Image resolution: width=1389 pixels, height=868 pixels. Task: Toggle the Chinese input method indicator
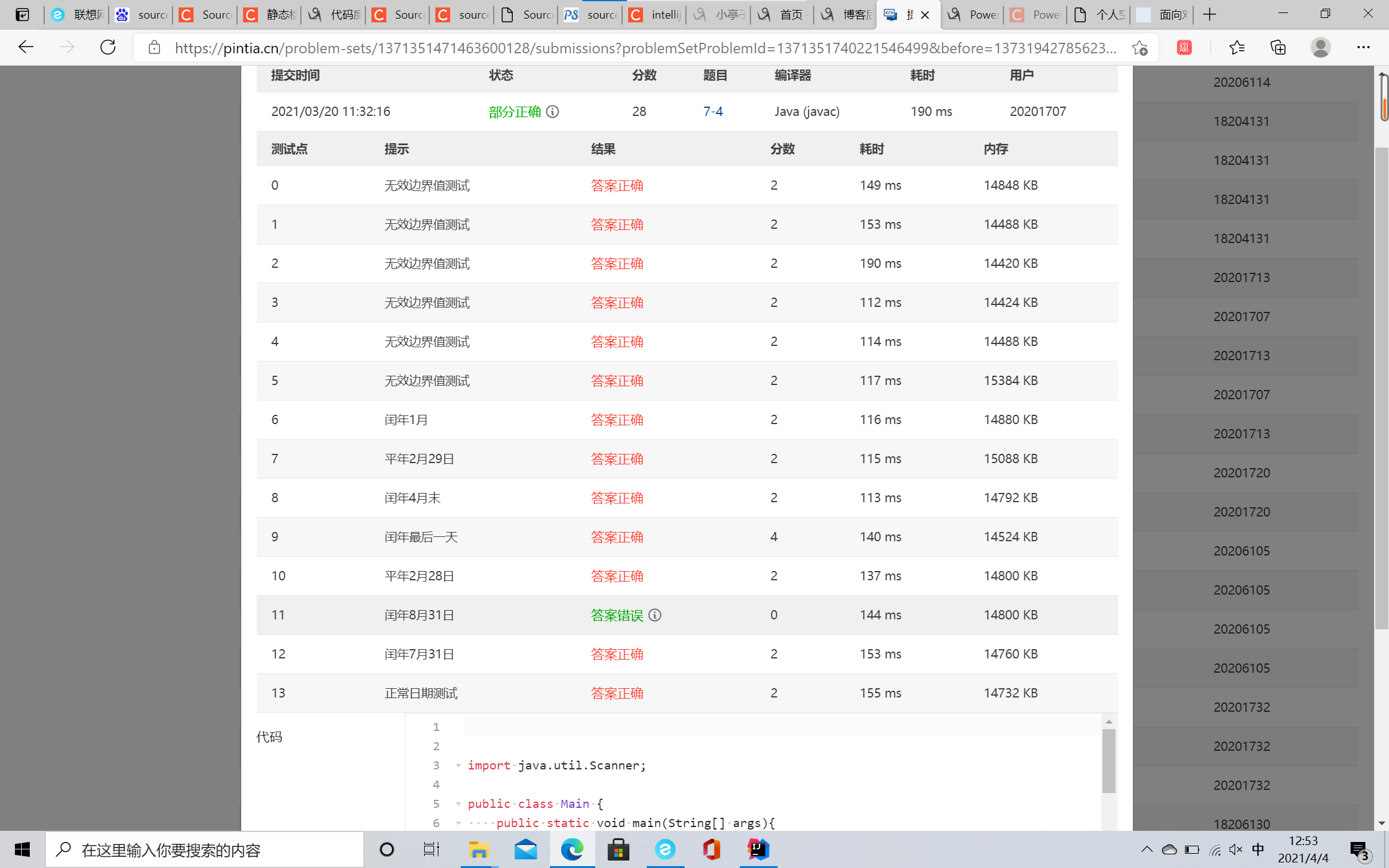click(1258, 849)
